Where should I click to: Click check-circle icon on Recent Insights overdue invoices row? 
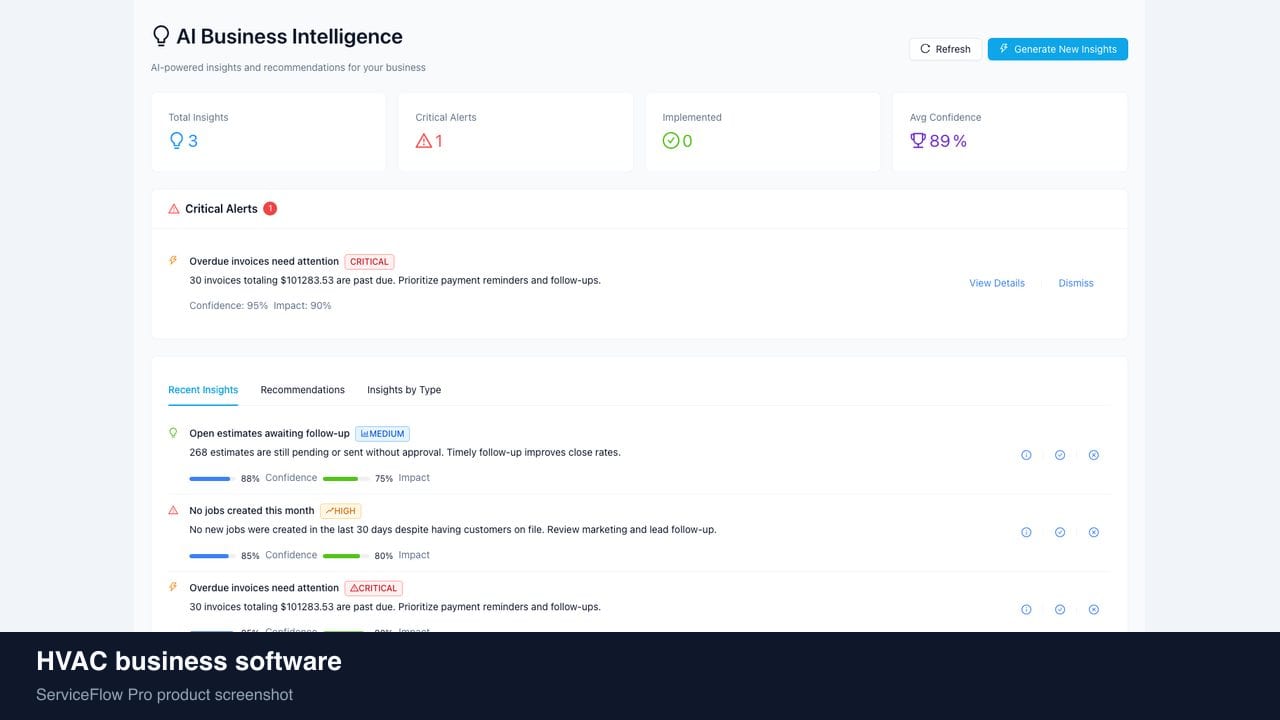[1060, 609]
